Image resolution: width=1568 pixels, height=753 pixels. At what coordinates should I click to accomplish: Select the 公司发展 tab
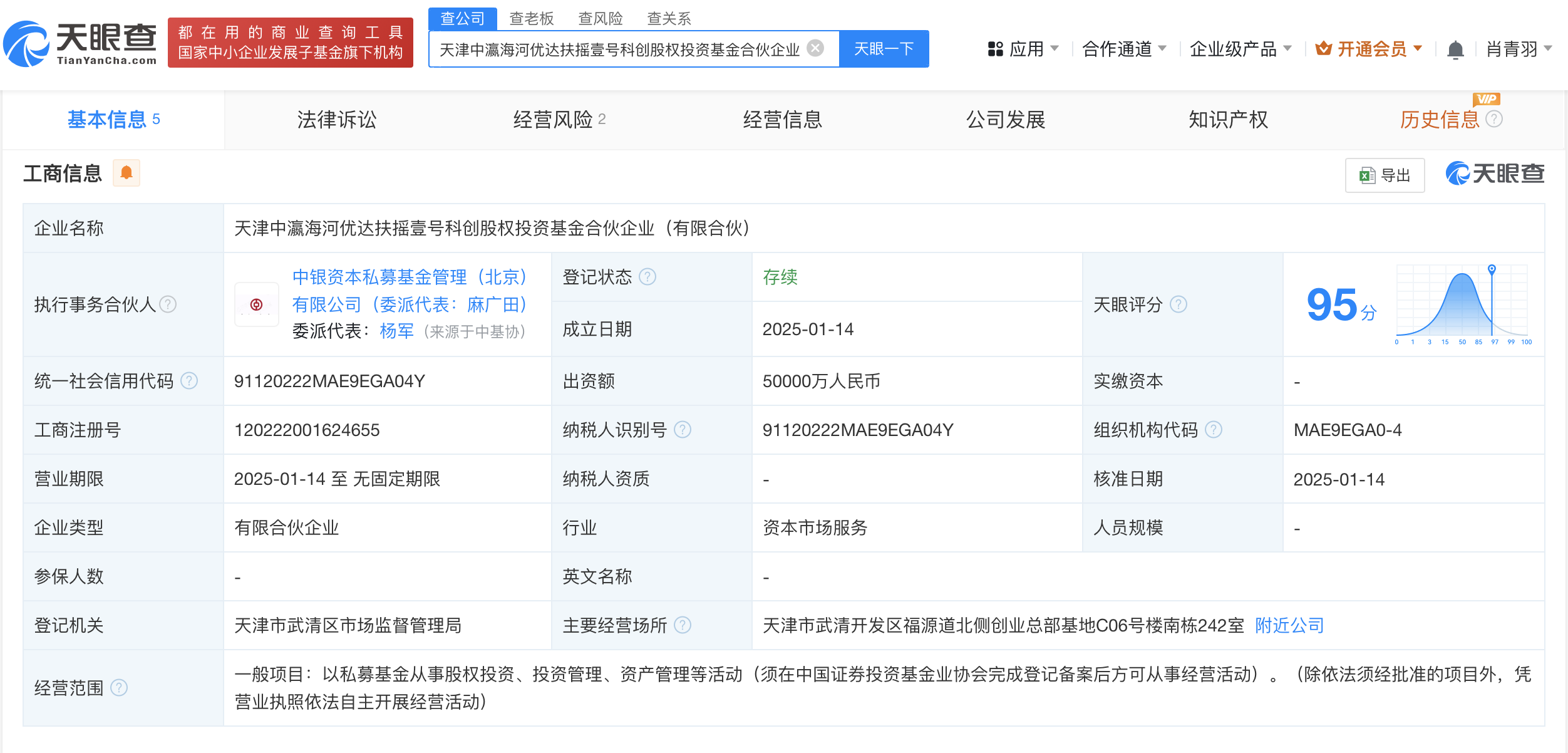click(x=1006, y=120)
